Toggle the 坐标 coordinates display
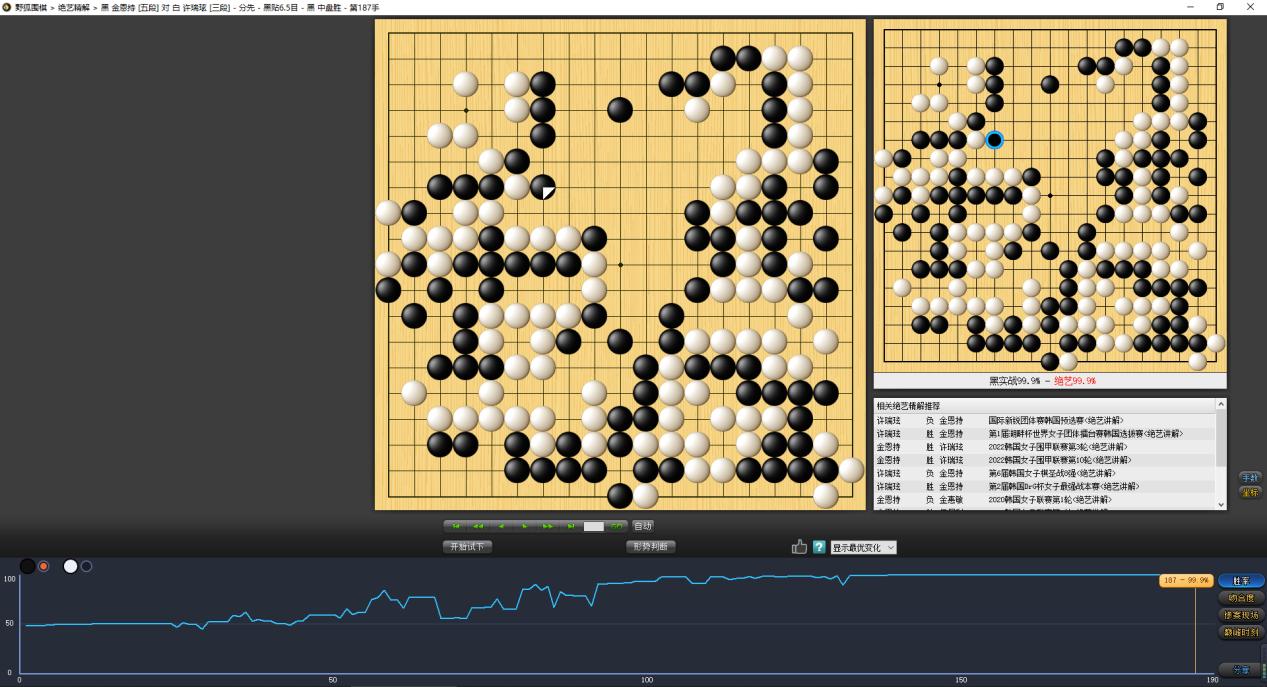Viewport: 1267px width, 687px height. [1250, 492]
